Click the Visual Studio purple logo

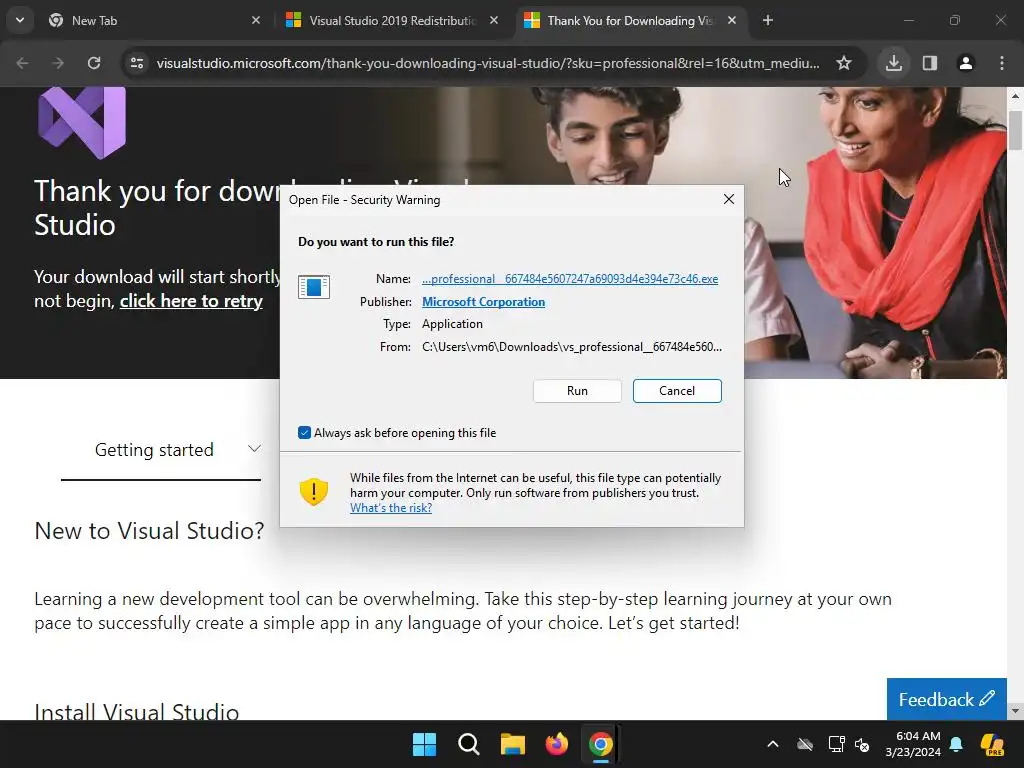click(82, 123)
